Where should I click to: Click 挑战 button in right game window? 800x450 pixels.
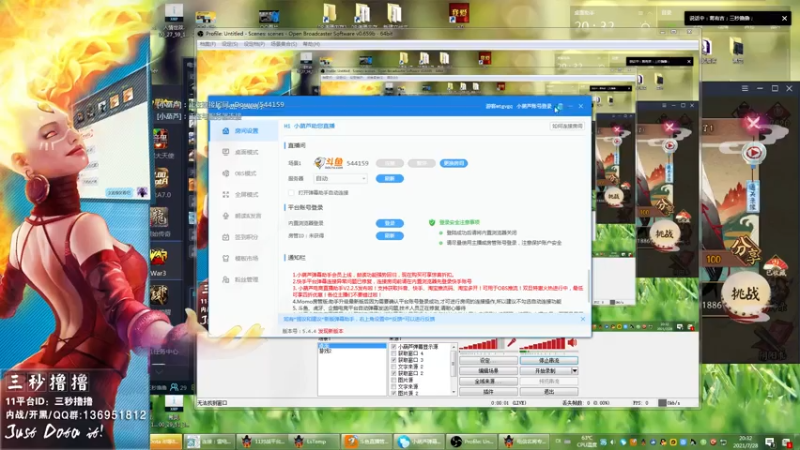click(745, 293)
